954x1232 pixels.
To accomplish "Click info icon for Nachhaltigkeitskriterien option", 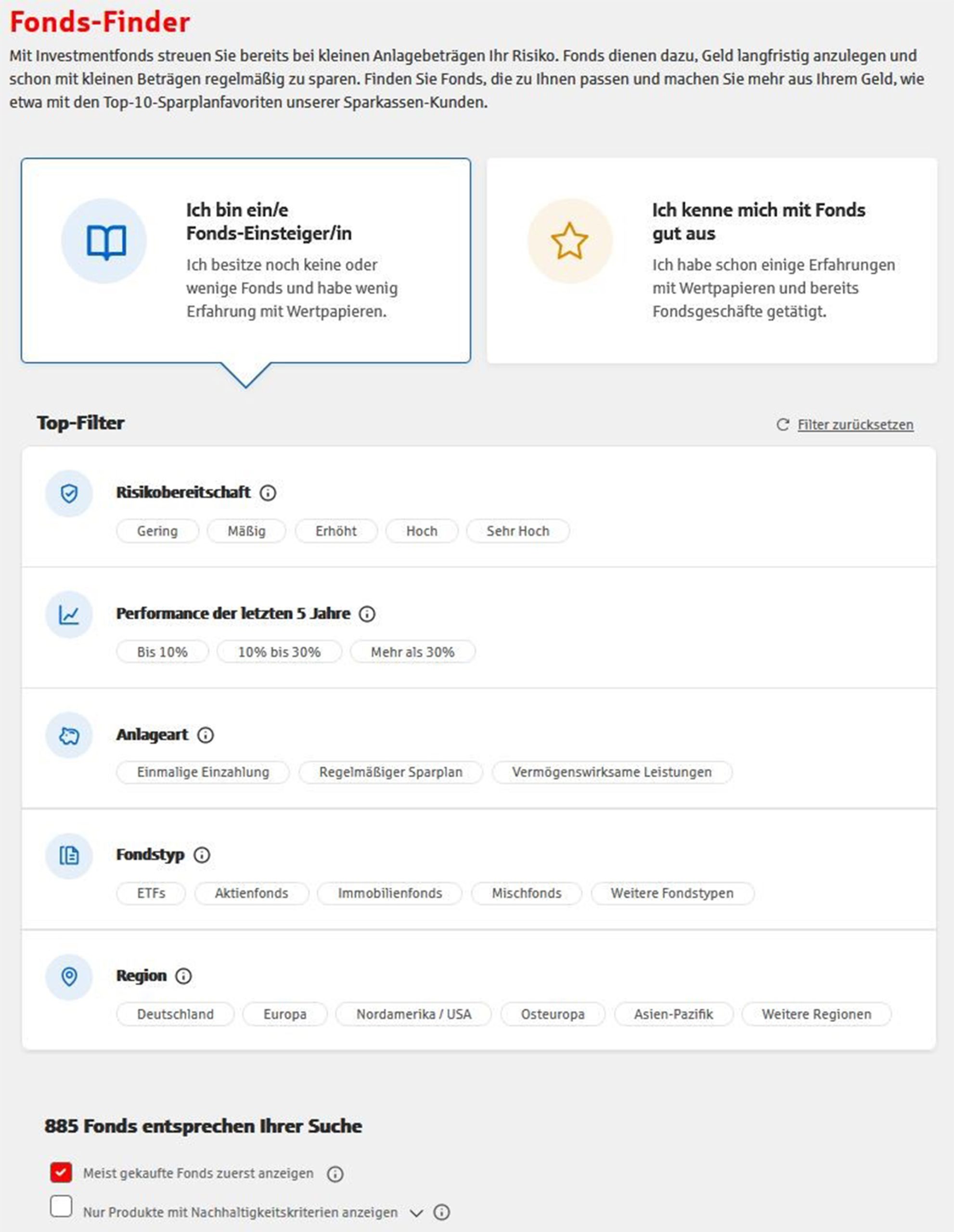I will (442, 1212).
